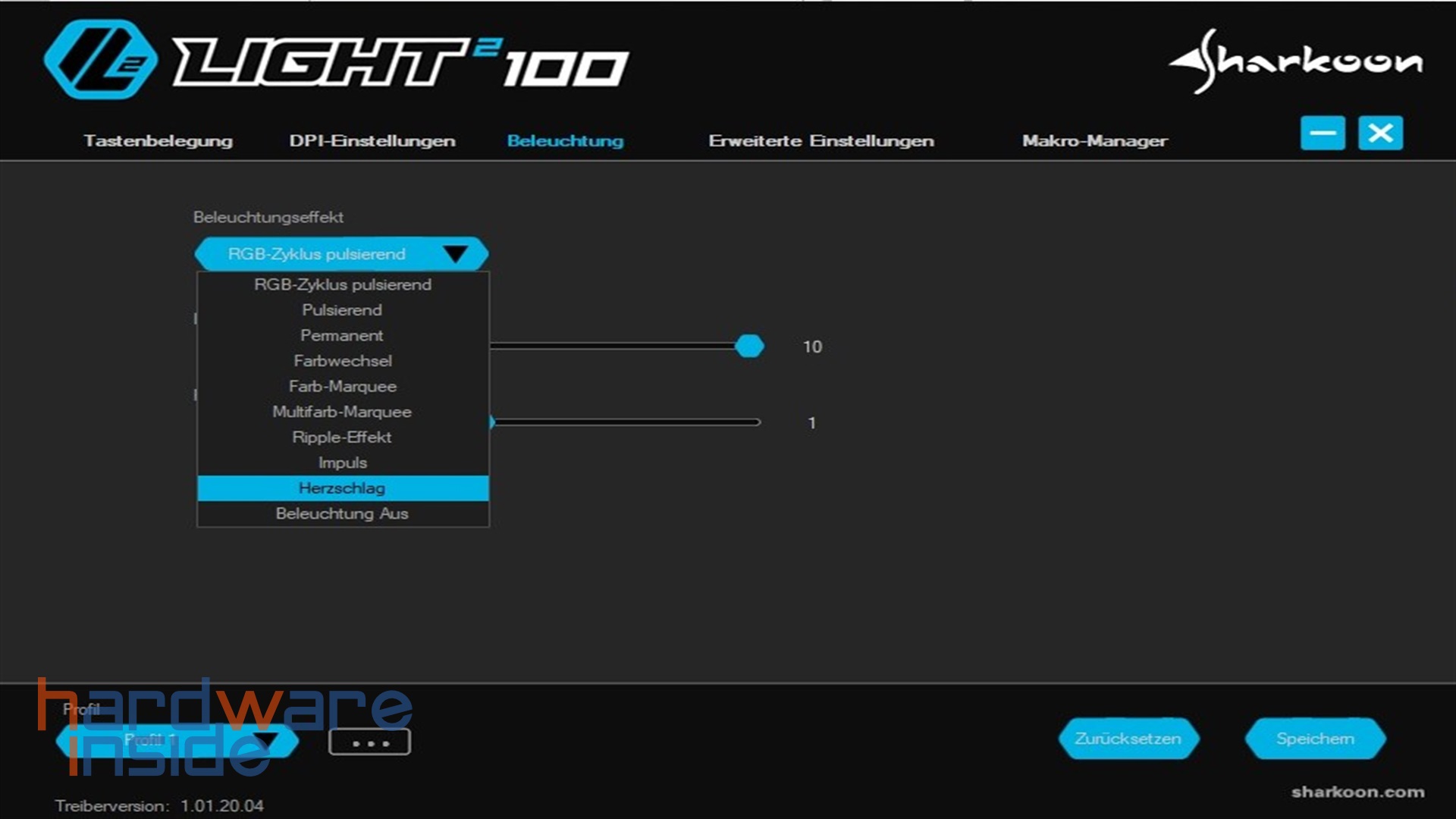Open the sharkoon.com link
The image size is (1456, 819).
click(x=1357, y=792)
